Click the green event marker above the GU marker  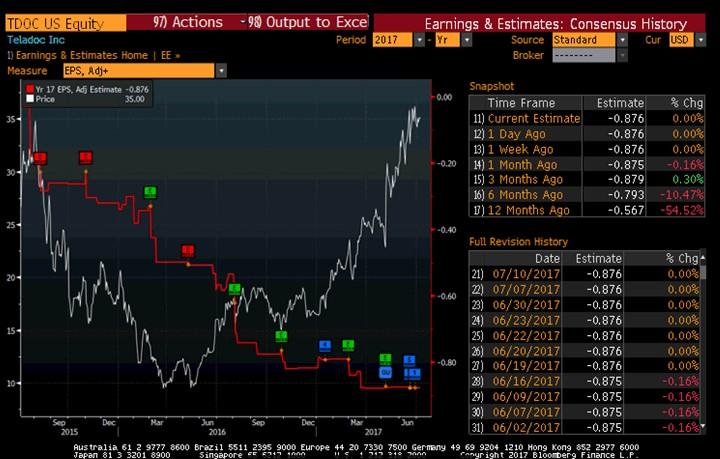385,358
